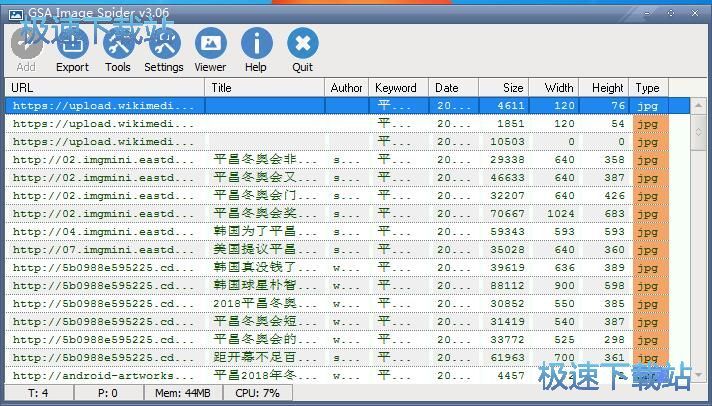Viewport: 712px width, 406px height.
Task: Click the GSA Image Spider title bar icon
Action: click(16, 15)
